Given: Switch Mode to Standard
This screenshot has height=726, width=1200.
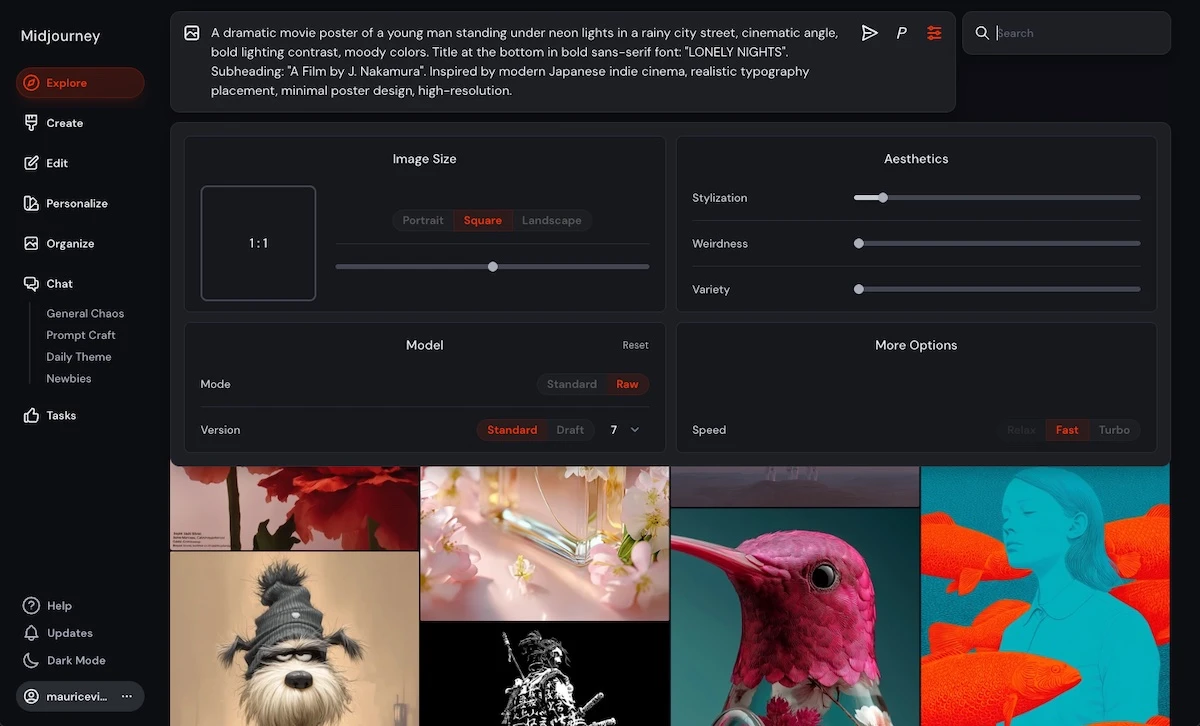Looking at the screenshot, I should pos(571,384).
